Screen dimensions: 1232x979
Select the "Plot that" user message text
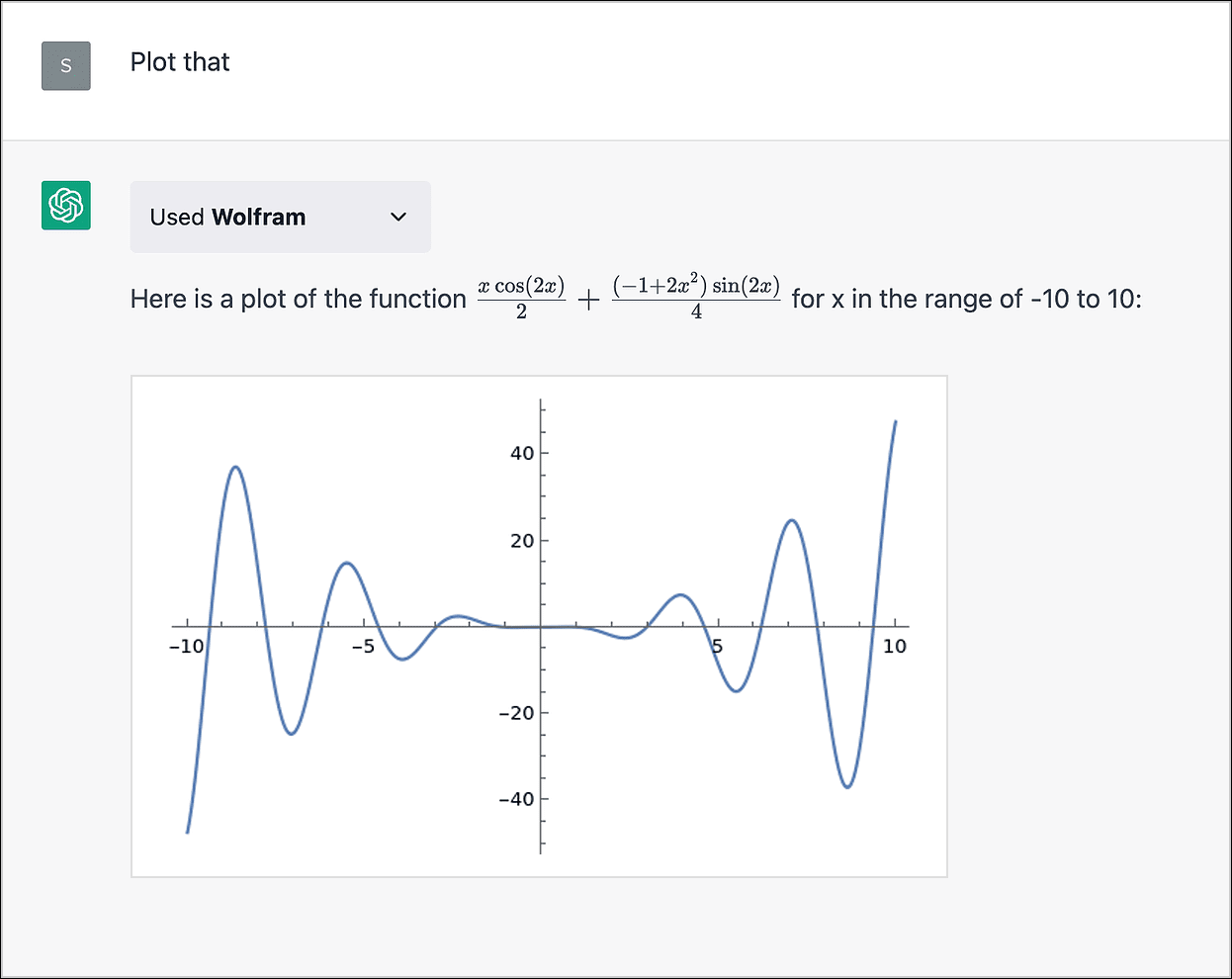tap(180, 62)
